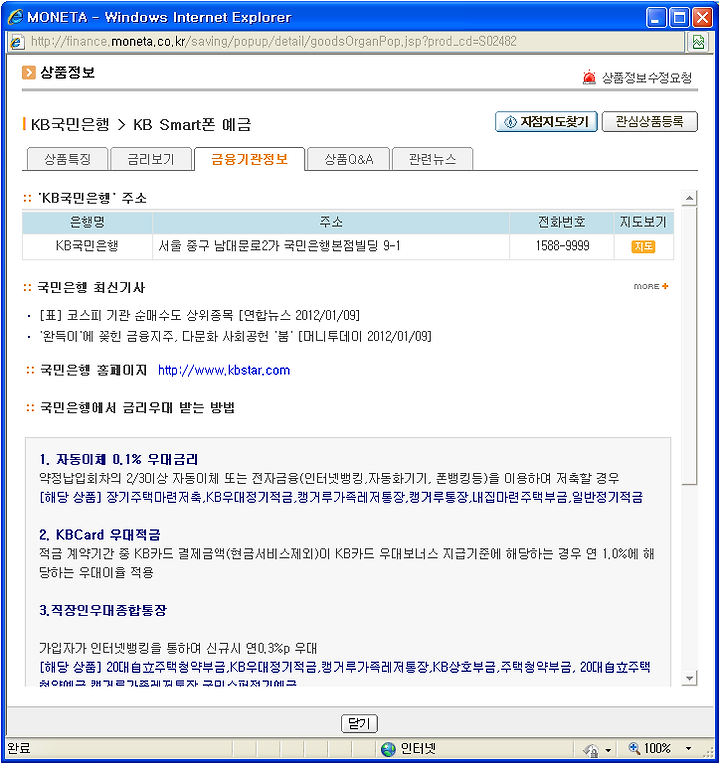This screenshot has width=720, height=764.
Task: Switch to the 금리보기 tab
Action: click(151, 159)
